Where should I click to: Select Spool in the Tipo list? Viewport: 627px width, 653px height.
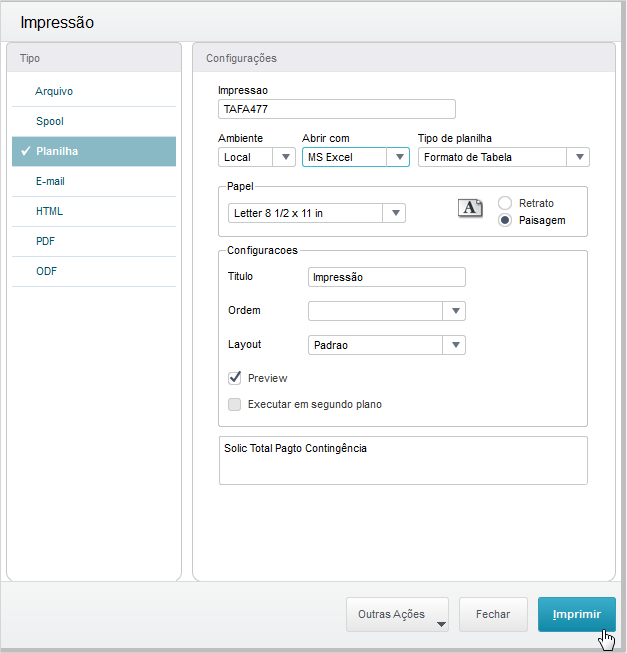(50, 121)
